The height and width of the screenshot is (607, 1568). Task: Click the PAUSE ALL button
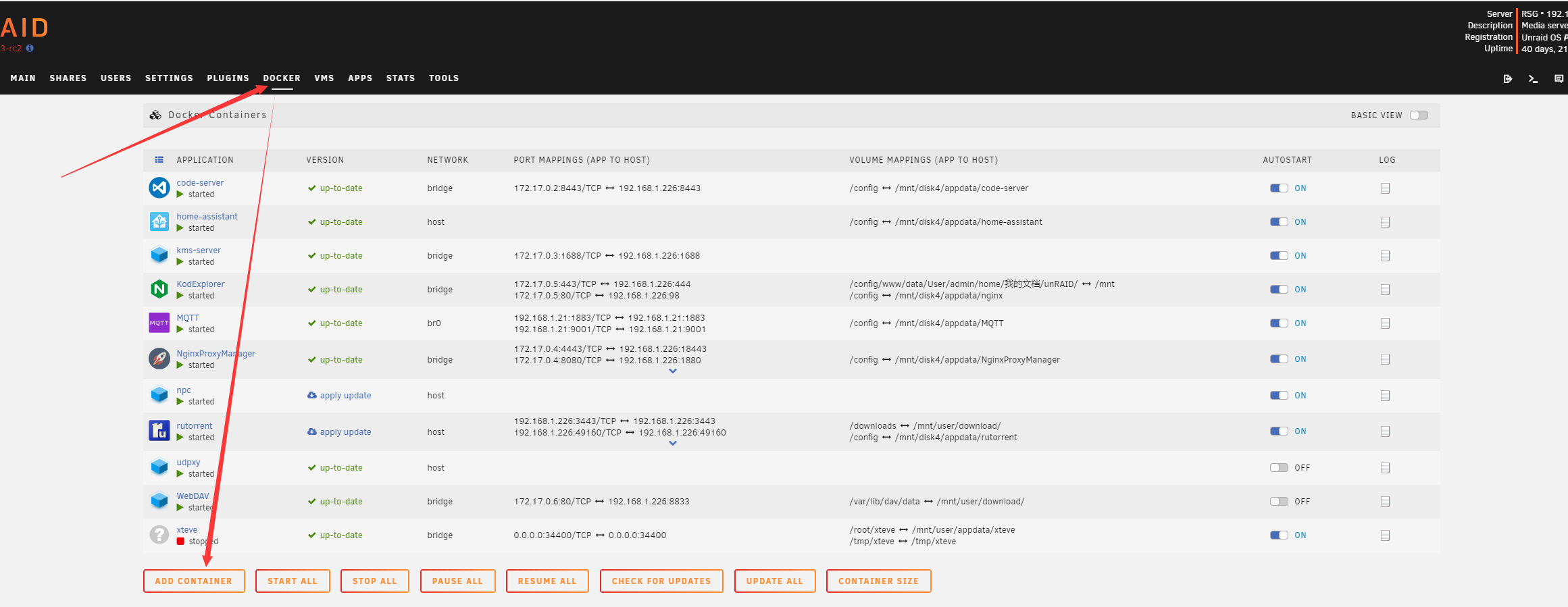458,581
